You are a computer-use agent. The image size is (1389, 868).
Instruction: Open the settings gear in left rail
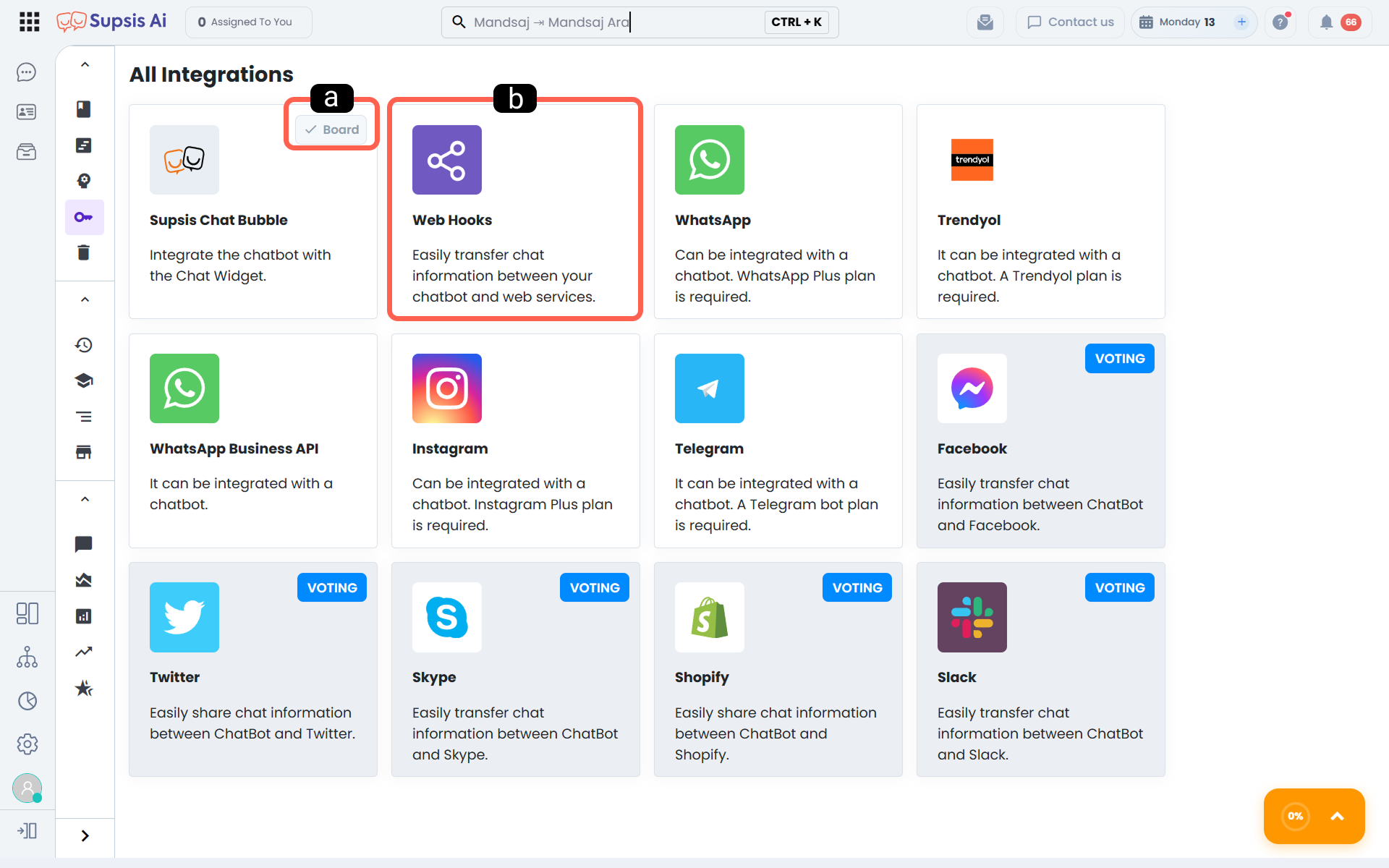27,744
